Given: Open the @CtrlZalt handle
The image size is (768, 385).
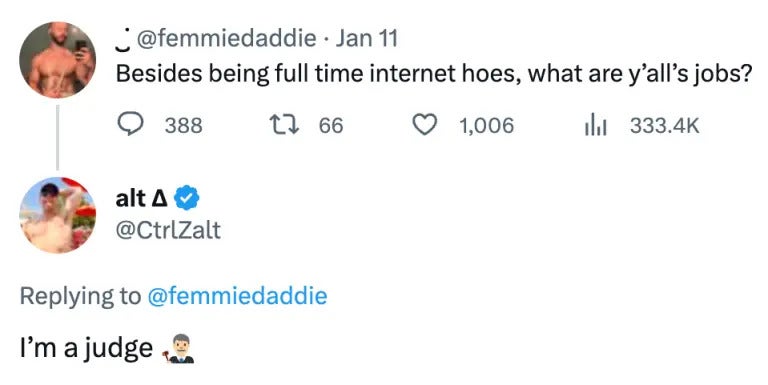Looking at the screenshot, I should tap(168, 230).
